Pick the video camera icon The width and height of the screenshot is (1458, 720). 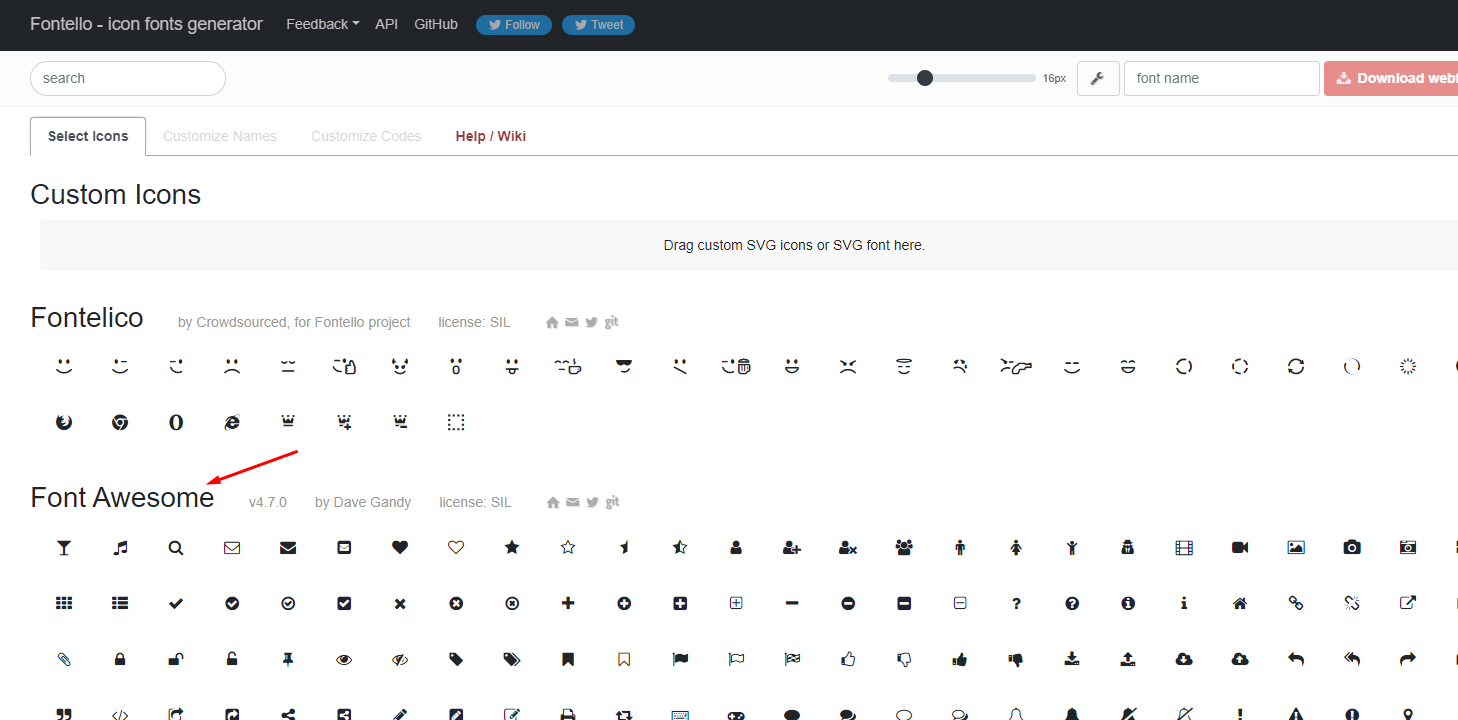[1240, 547]
